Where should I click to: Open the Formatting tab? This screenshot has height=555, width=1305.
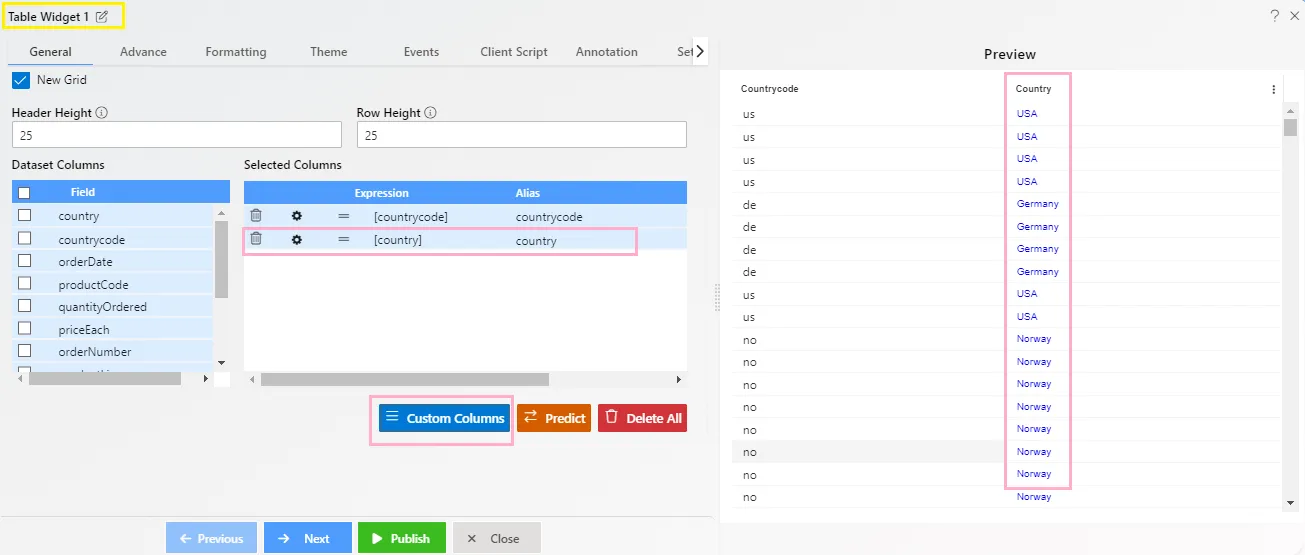tap(236, 52)
